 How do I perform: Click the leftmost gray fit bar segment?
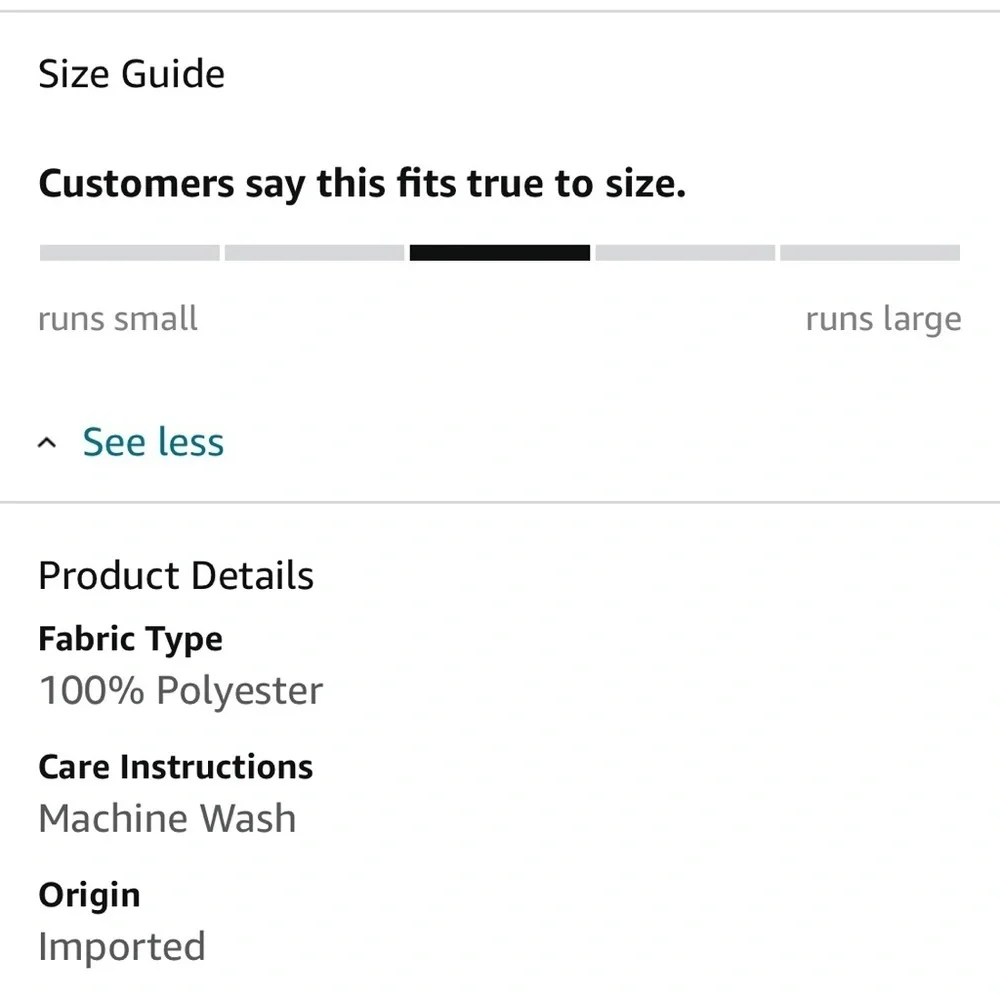coord(129,253)
